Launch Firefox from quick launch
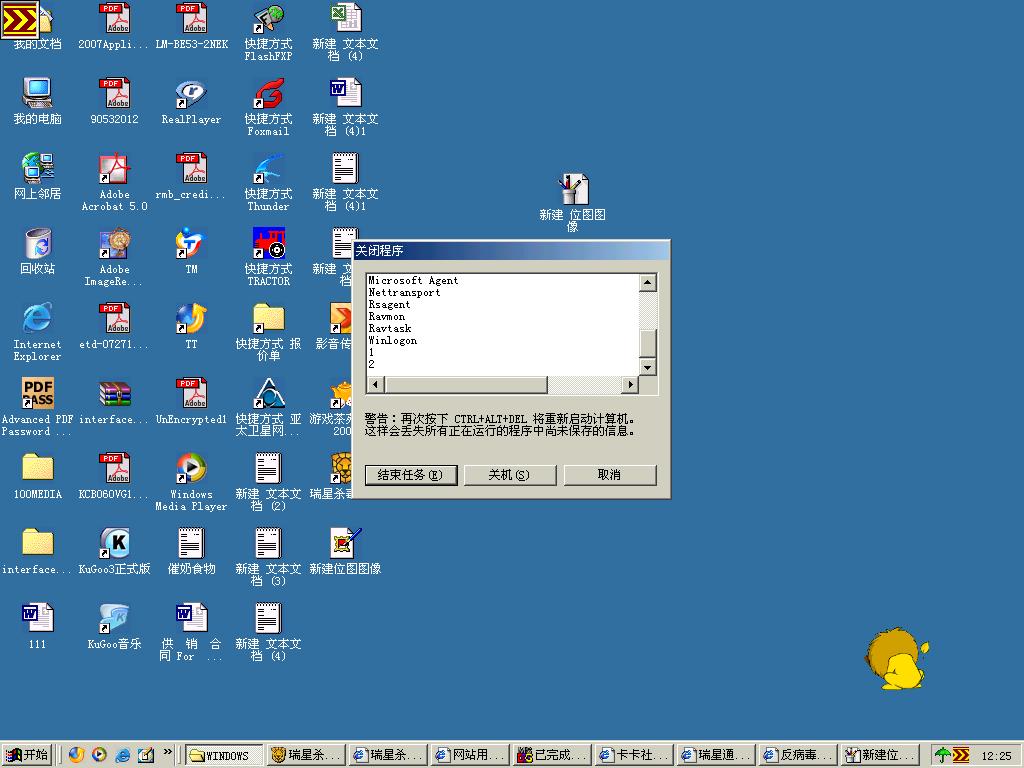The height and width of the screenshot is (768, 1024). pyautogui.click(x=76, y=755)
